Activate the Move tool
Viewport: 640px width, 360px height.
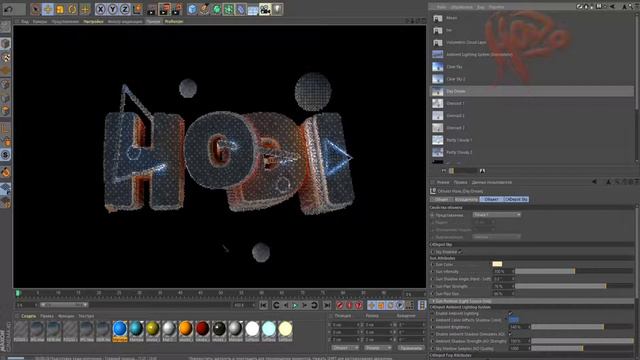coord(48,9)
